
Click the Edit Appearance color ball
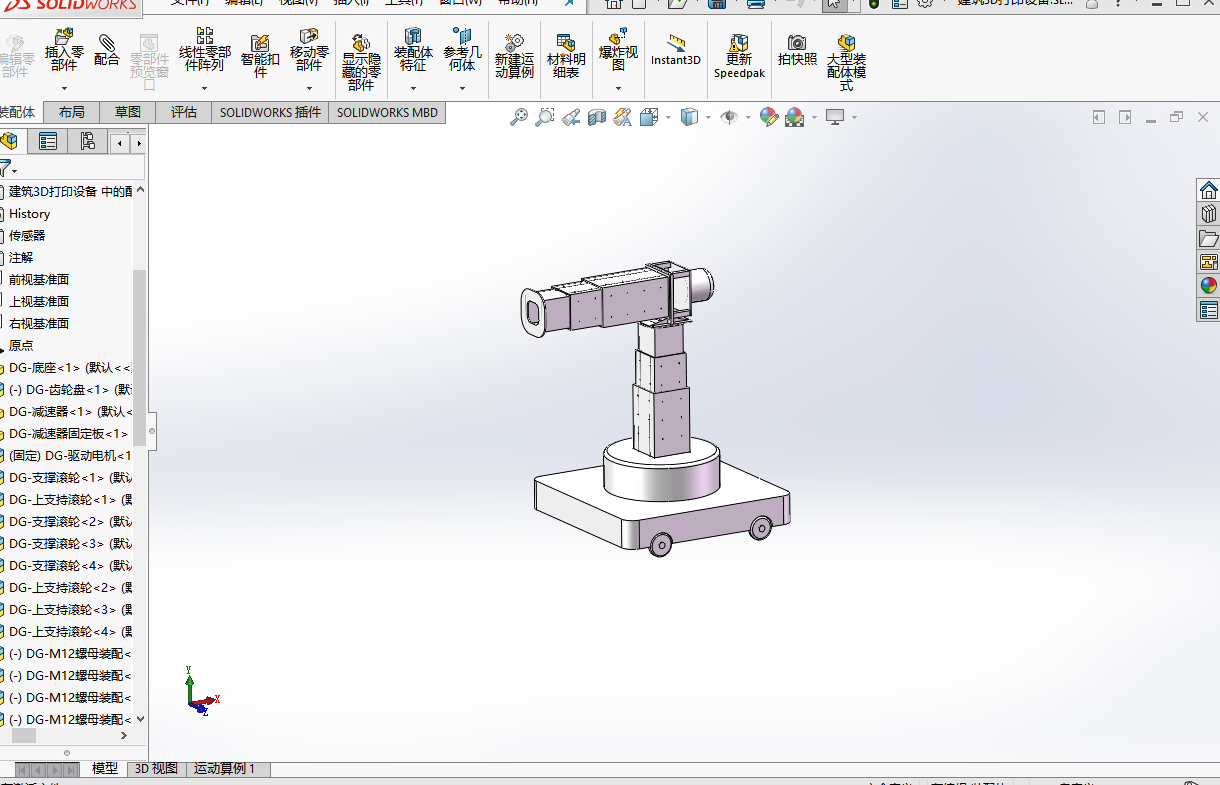click(768, 117)
